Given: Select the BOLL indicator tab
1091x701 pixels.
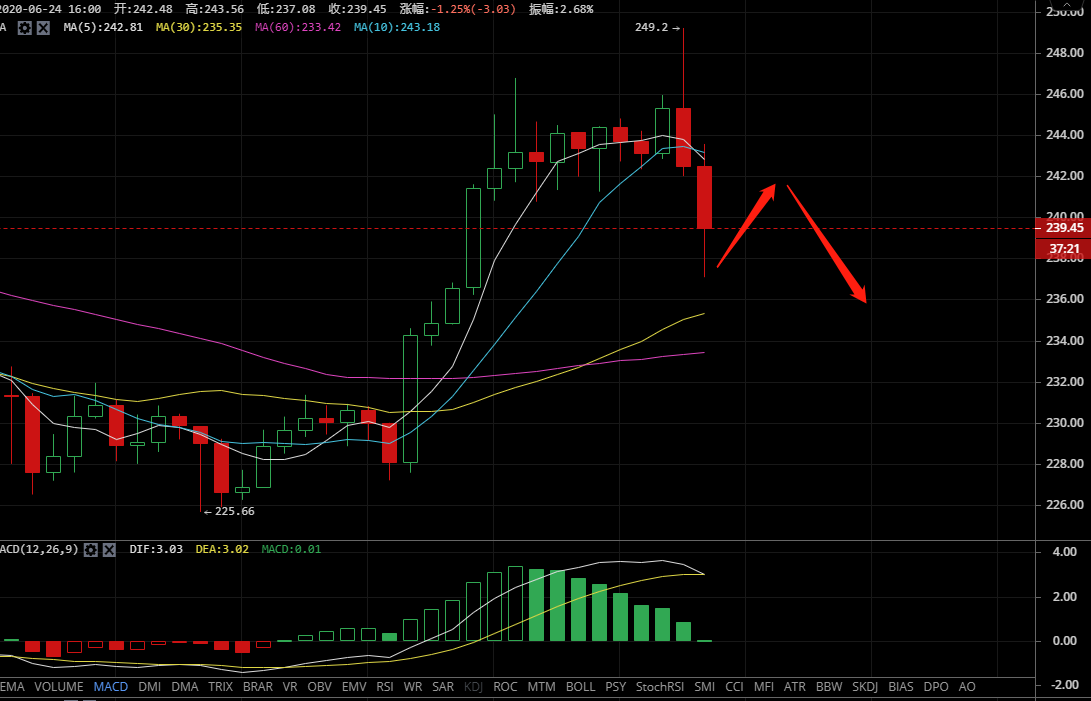Looking at the screenshot, I should point(580,687).
